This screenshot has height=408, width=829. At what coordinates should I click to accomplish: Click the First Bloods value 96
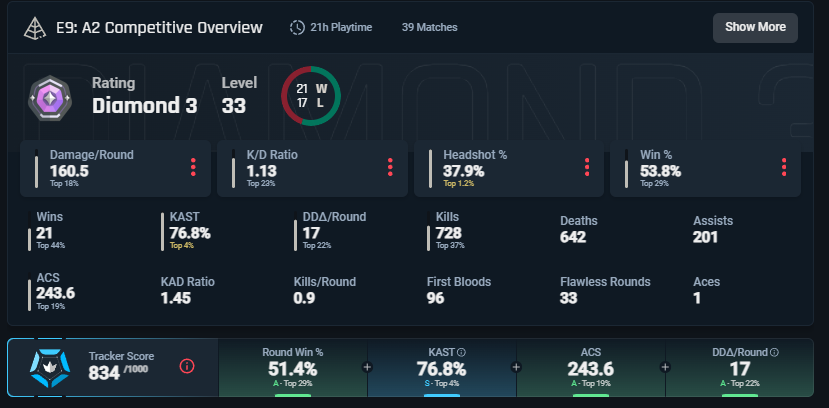(436, 298)
